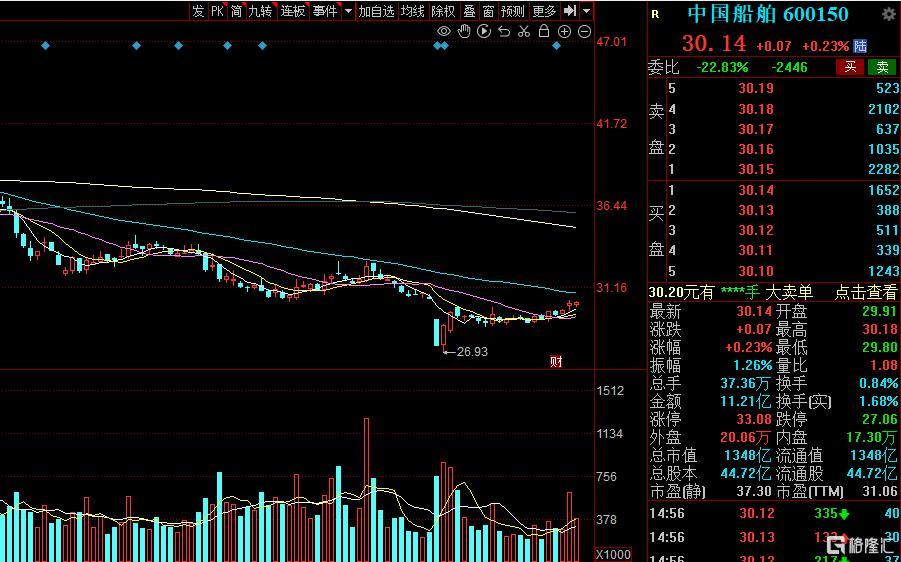The width and height of the screenshot is (901, 562).
Task: Open settings gear in quote panel
Action: point(888,14)
